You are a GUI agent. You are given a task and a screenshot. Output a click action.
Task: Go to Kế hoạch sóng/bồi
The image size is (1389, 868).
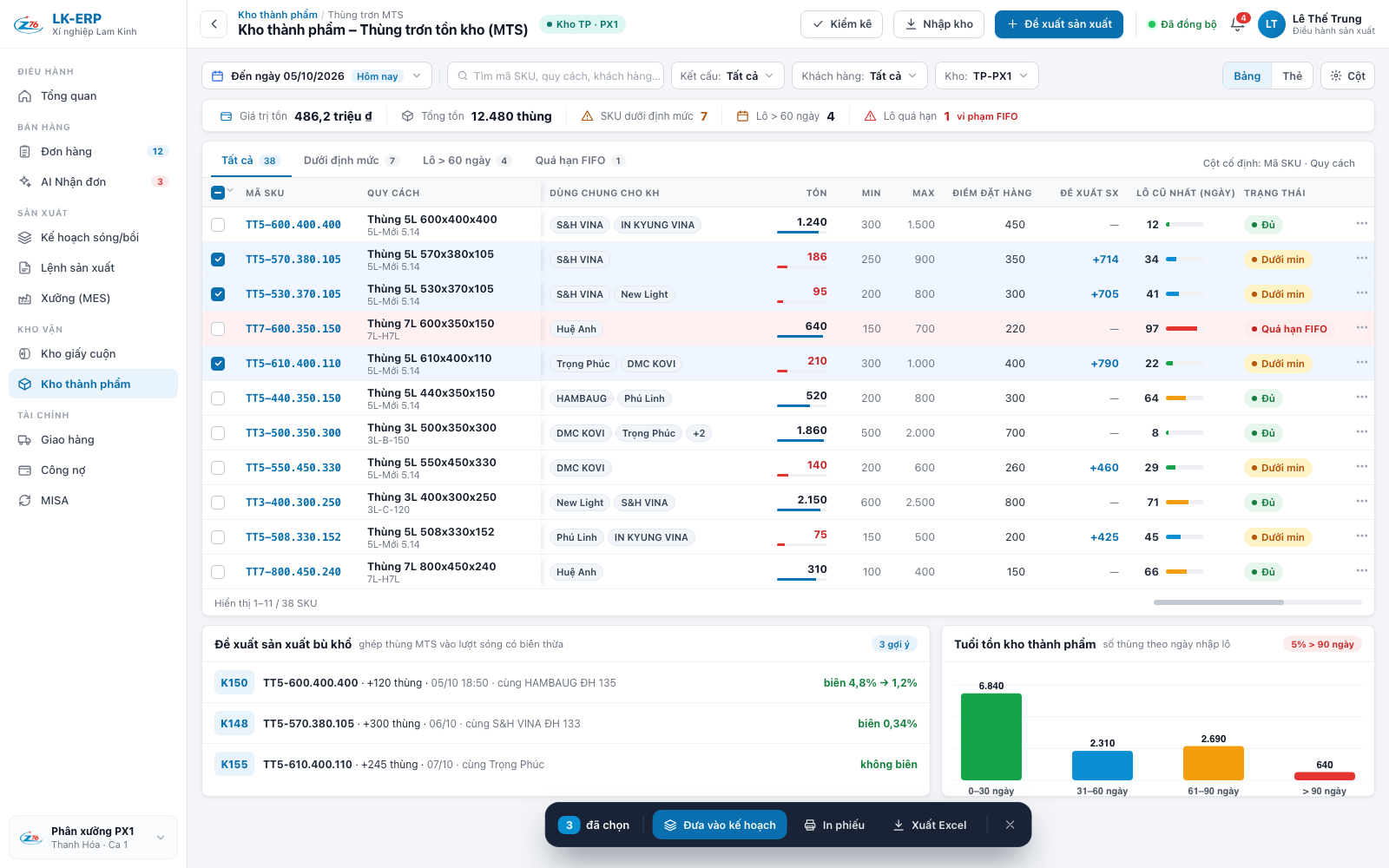coord(93,237)
